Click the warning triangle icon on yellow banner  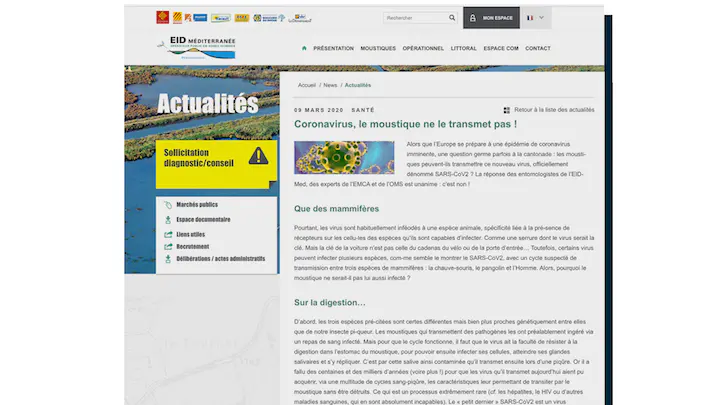pos(258,156)
